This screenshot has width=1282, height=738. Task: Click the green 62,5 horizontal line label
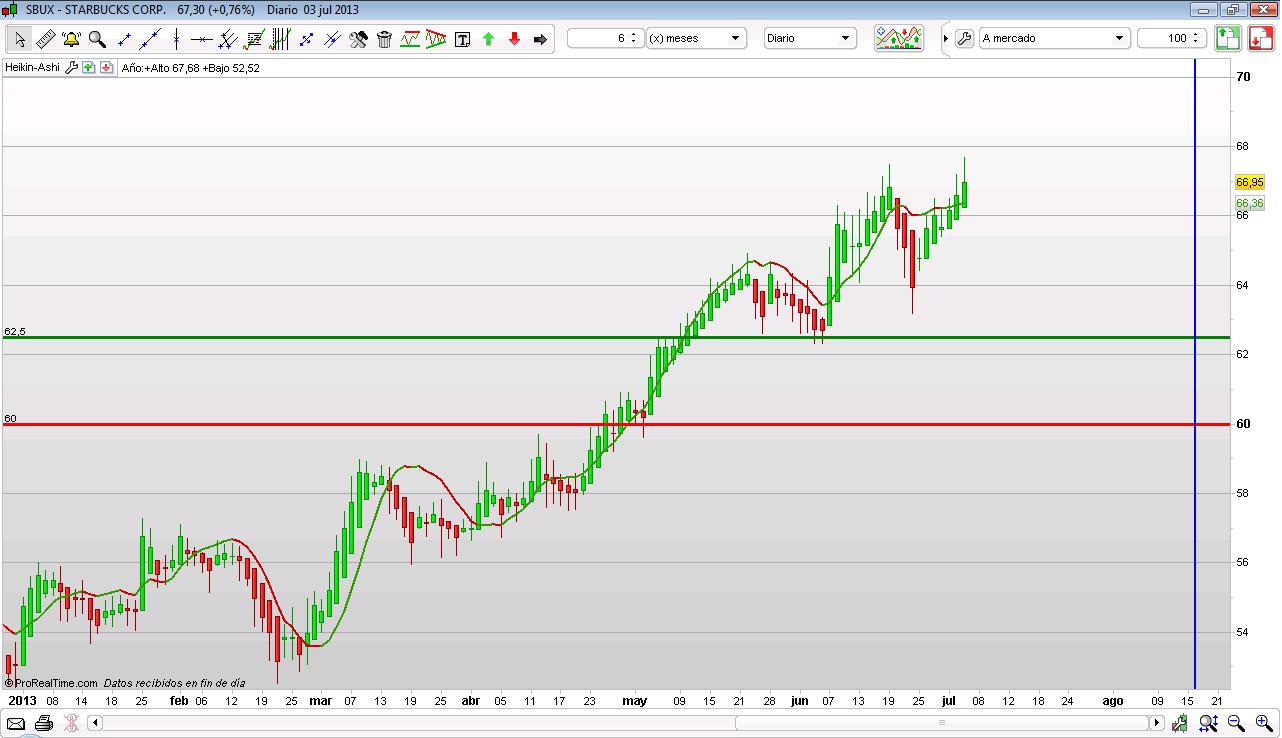click(x=14, y=331)
